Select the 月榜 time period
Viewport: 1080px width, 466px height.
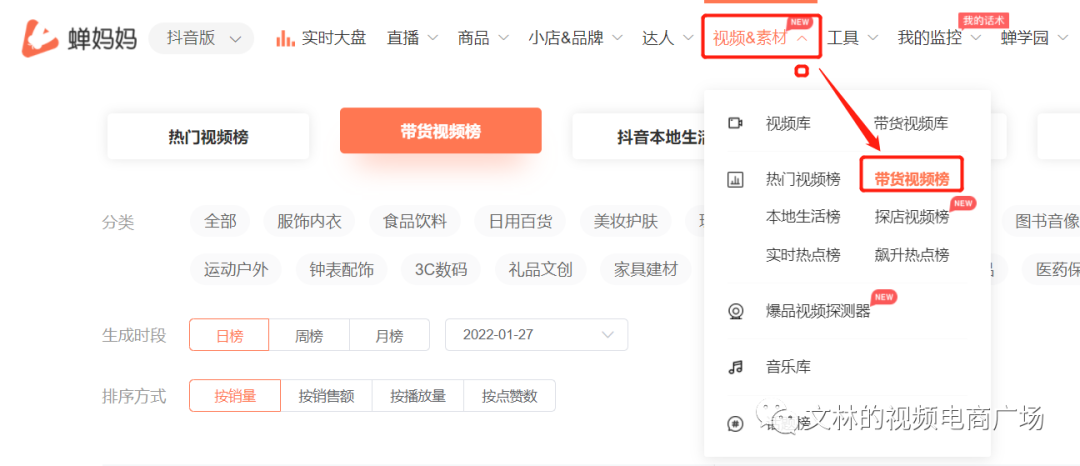(389, 335)
